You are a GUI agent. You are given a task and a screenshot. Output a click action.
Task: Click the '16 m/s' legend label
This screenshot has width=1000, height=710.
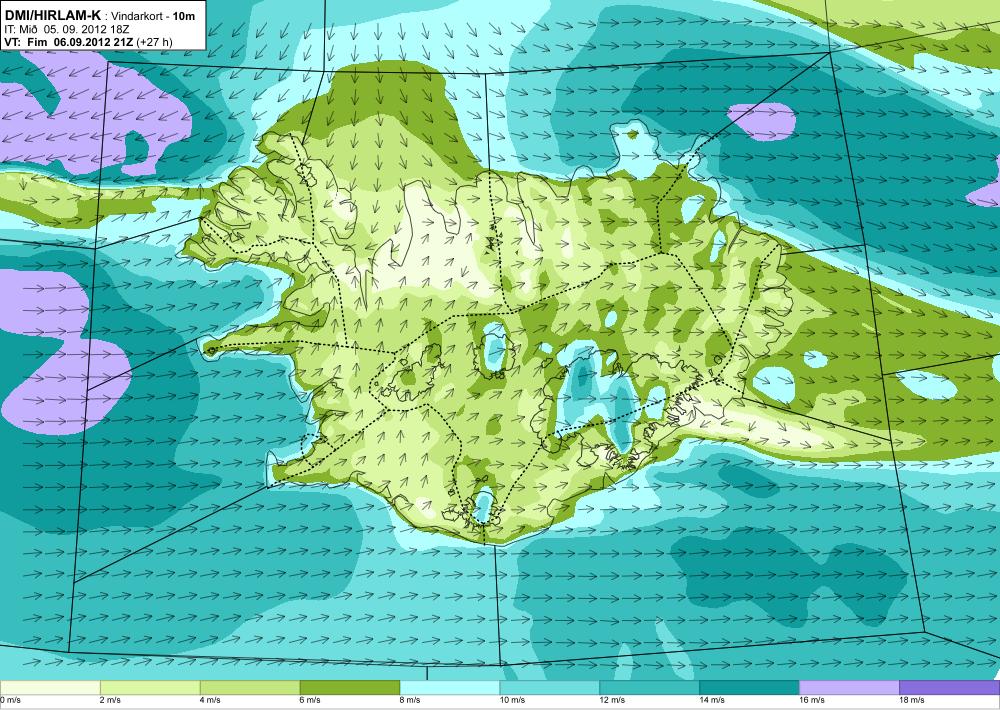coord(812,700)
